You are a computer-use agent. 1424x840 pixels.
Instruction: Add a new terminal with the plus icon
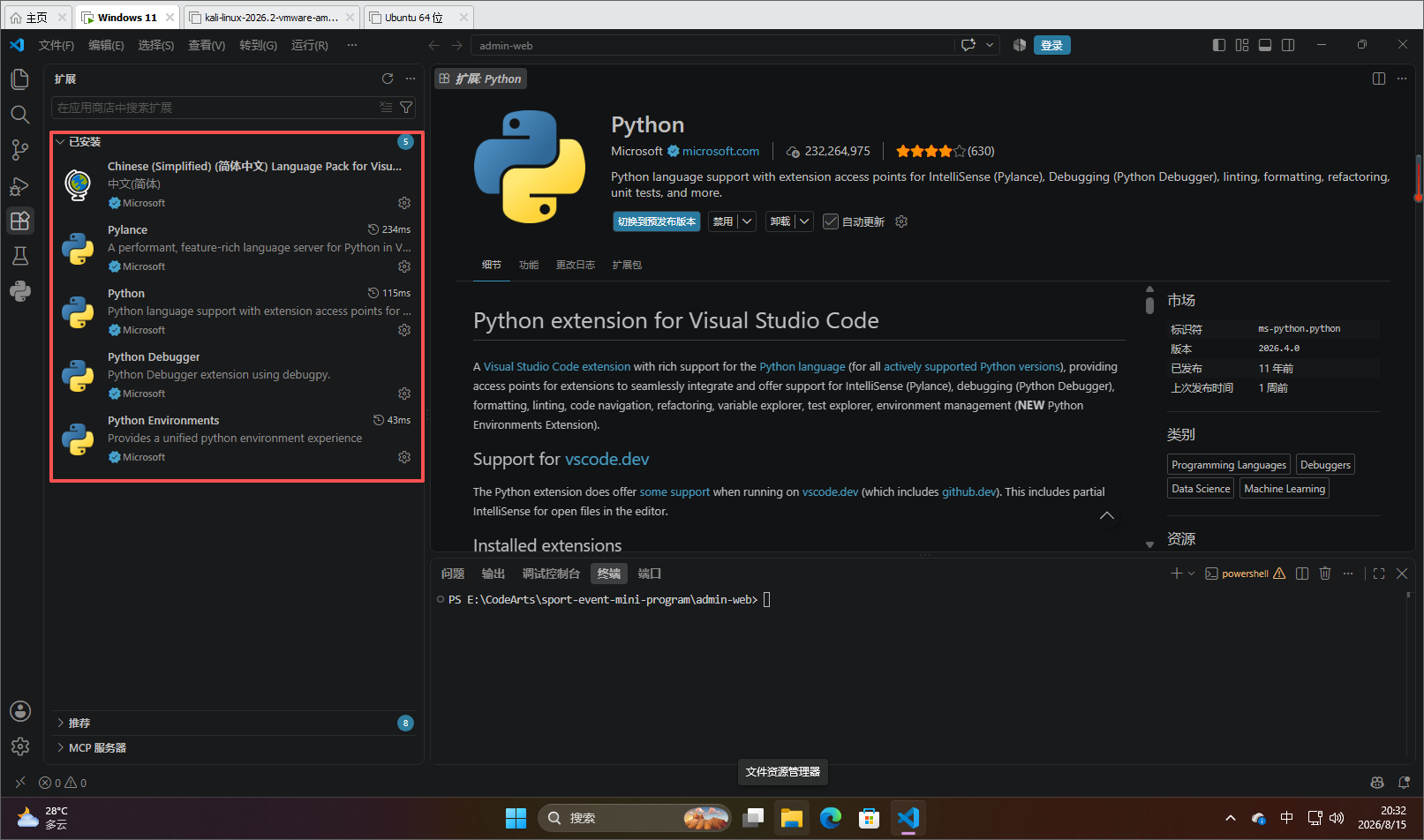point(1176,574)
